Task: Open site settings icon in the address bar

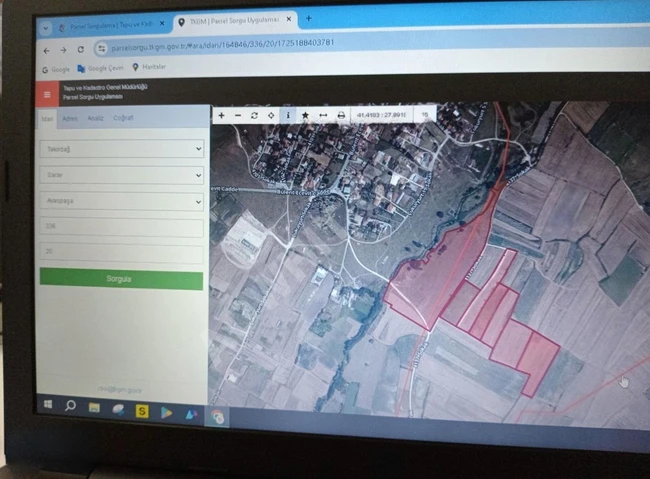Action: [101, 49]
